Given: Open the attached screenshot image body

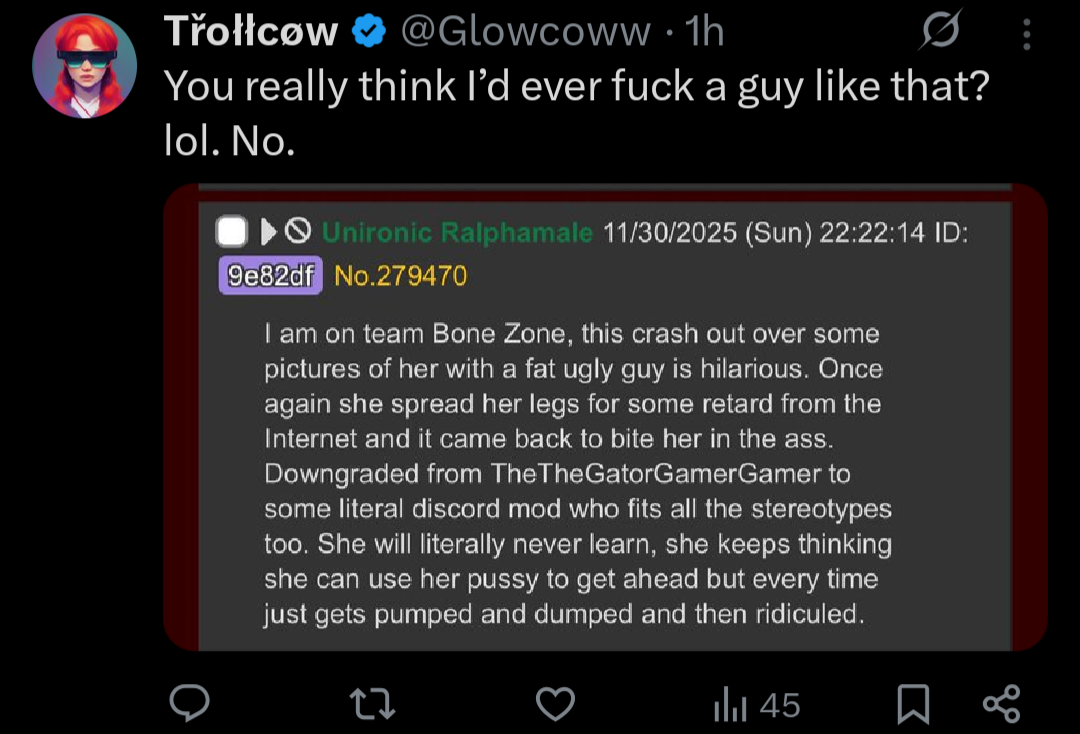Looking at the screenshot, I should [x=604, y=470].
